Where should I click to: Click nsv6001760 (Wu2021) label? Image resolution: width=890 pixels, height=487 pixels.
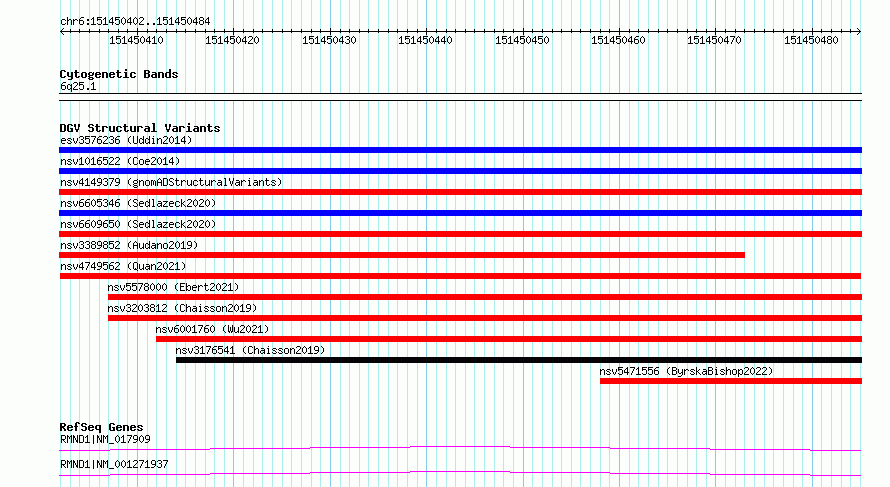click(212, 329)
